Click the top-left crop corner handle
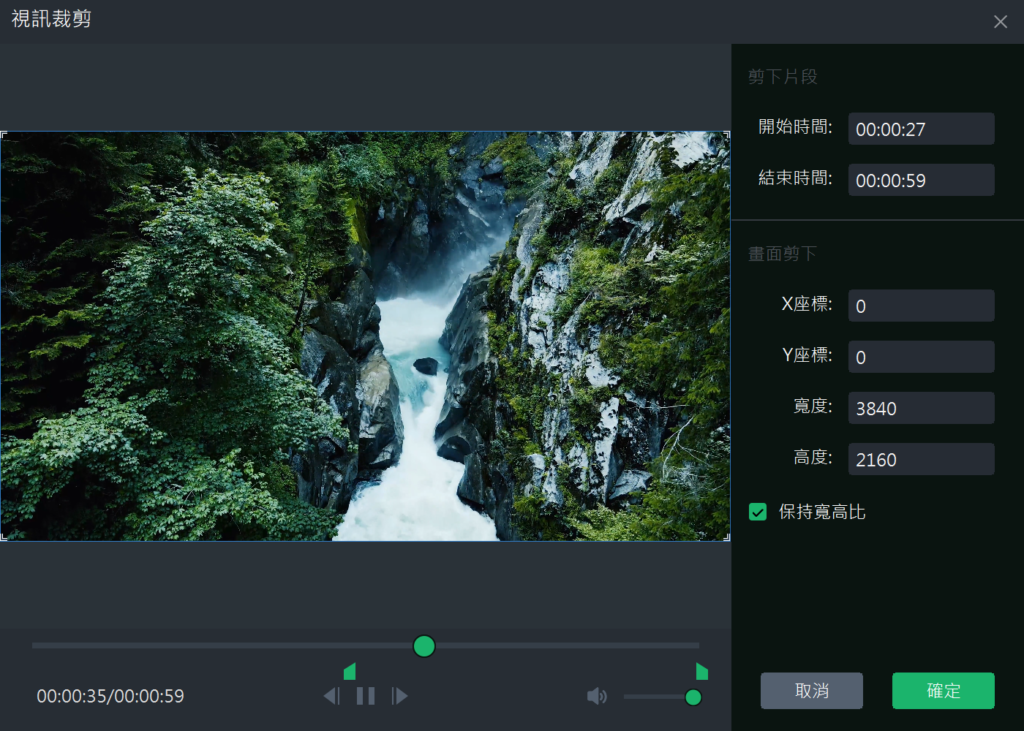1024x731 pixels. click(x=3, y=135)
